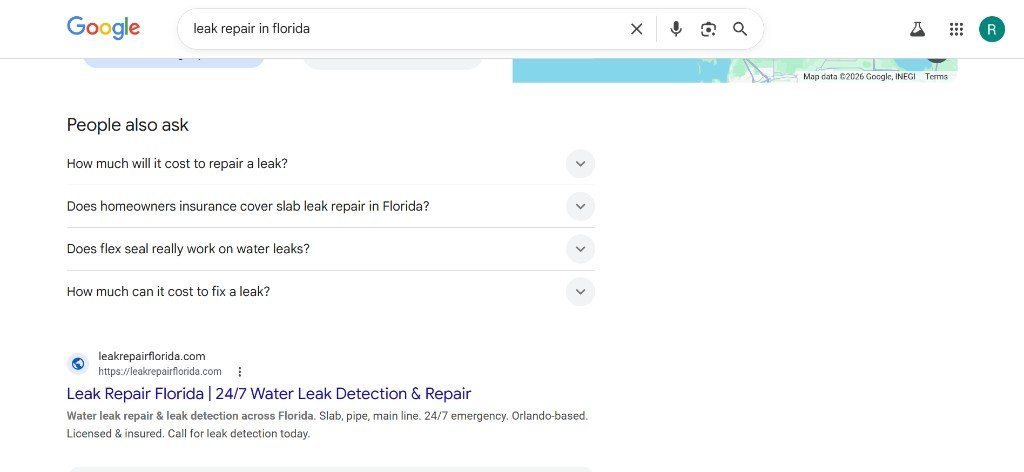Clear the search query with X icon
Viewport: 1024px width, 472px height.
click(636, 29)
